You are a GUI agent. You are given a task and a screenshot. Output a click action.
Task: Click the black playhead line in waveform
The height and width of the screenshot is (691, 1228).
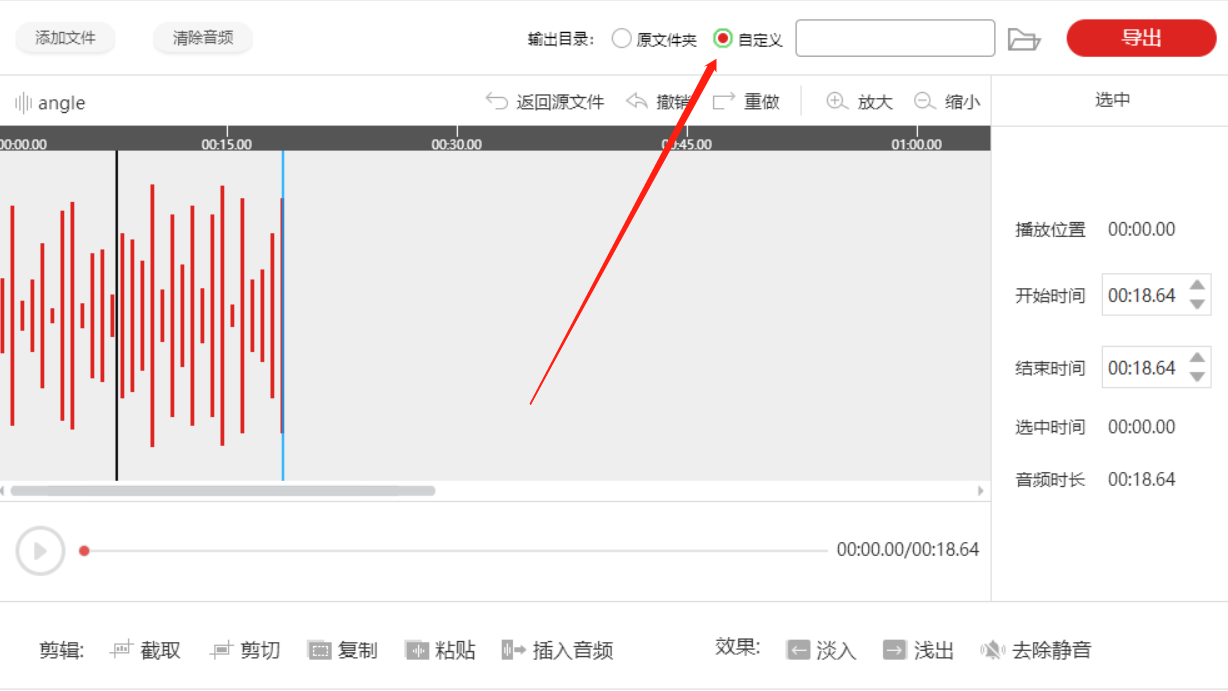coord(116,315)
